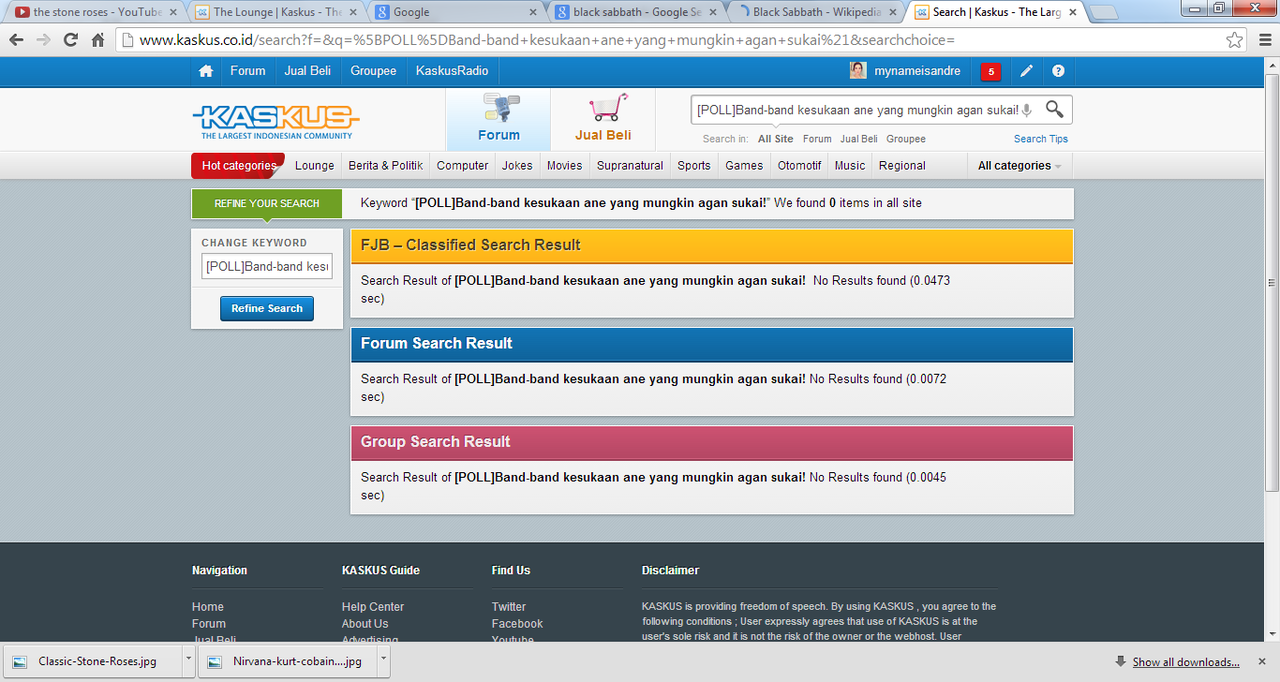The width and height of the screenshot is (1280, 682).
Task: Click the main search text box
Action: click(x=856, y=110)
